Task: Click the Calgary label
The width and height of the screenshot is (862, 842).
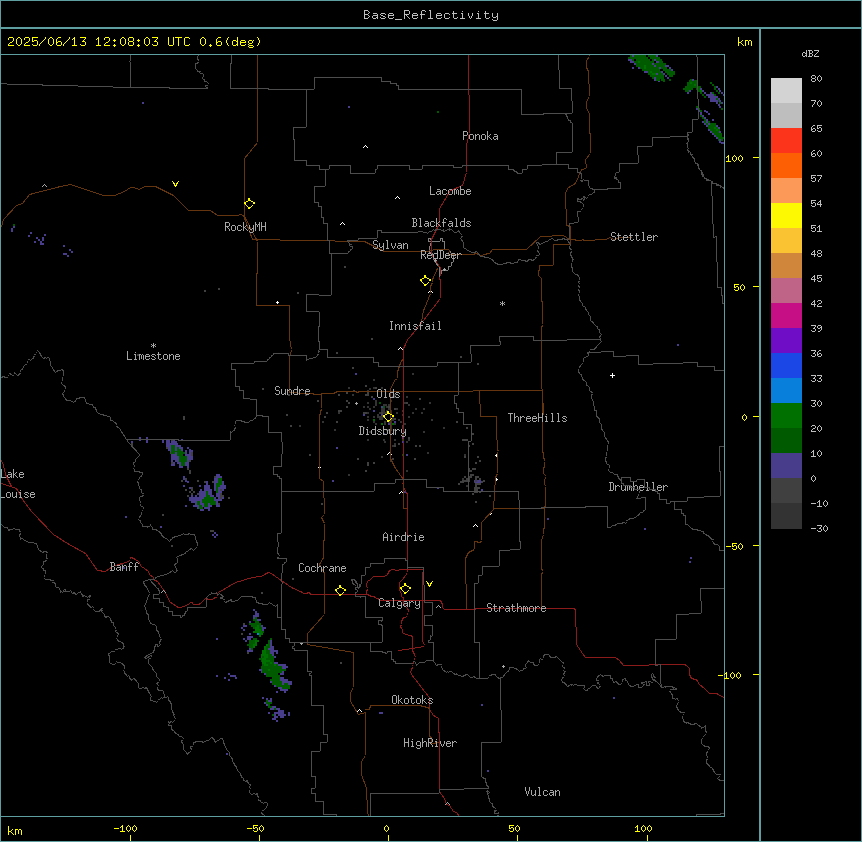Action: click(399, 603)
